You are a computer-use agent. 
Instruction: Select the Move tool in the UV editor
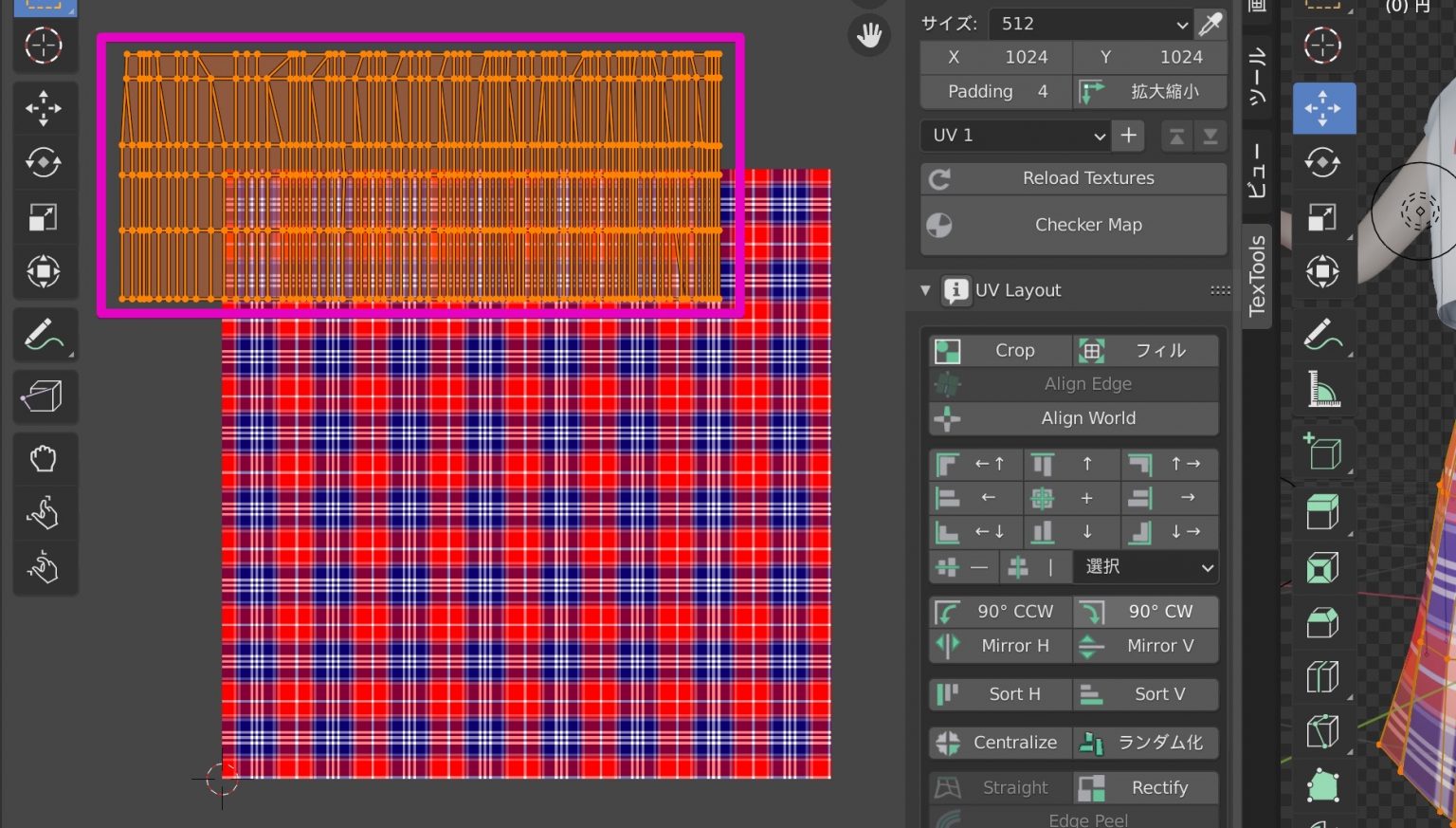pyautogui.click(x=45, y=107)
